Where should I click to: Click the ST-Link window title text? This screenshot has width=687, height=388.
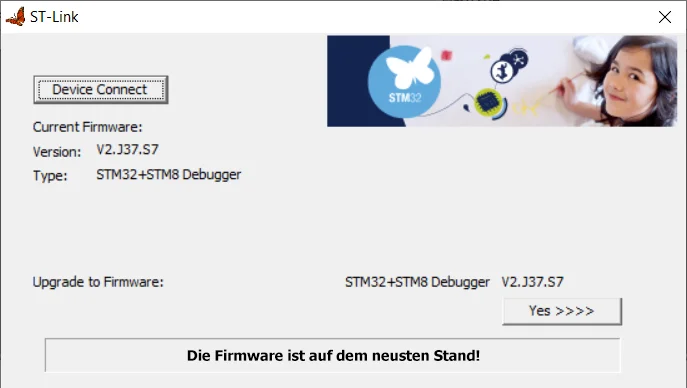click(54, 17)
